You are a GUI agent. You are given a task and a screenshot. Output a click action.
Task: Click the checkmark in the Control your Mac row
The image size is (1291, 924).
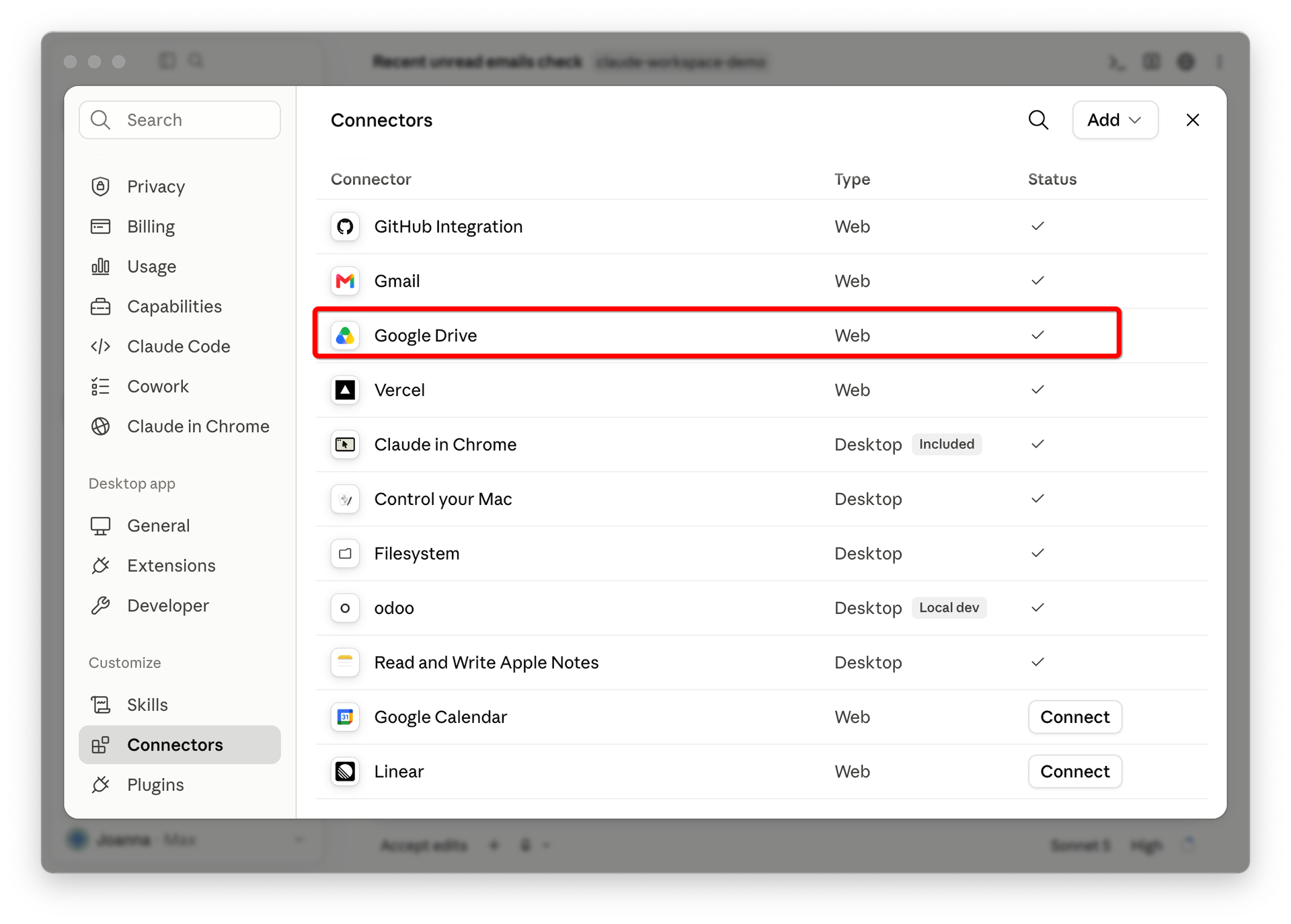click(1038, 498)
